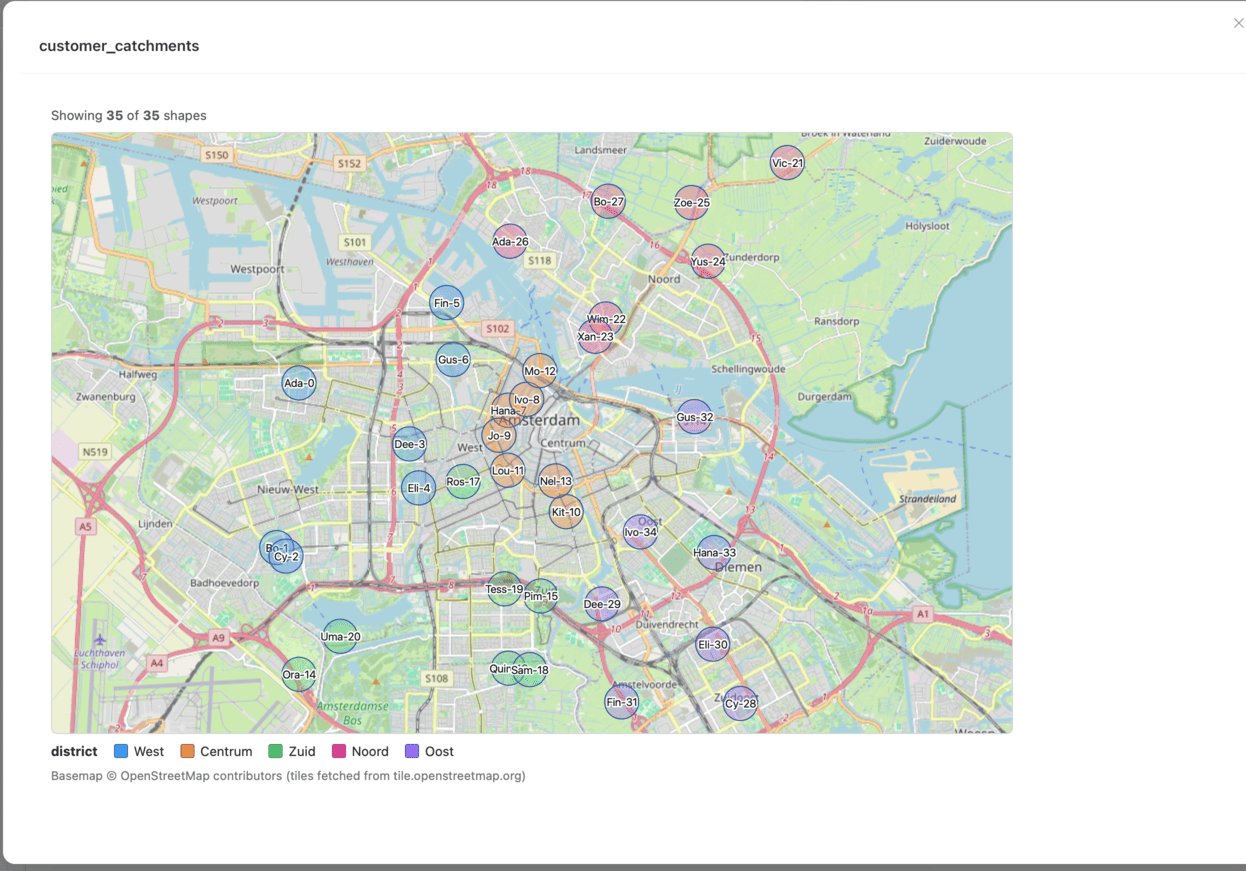Click the 'Showing 35 of 35 shapes' text

(x=129, y=115)
